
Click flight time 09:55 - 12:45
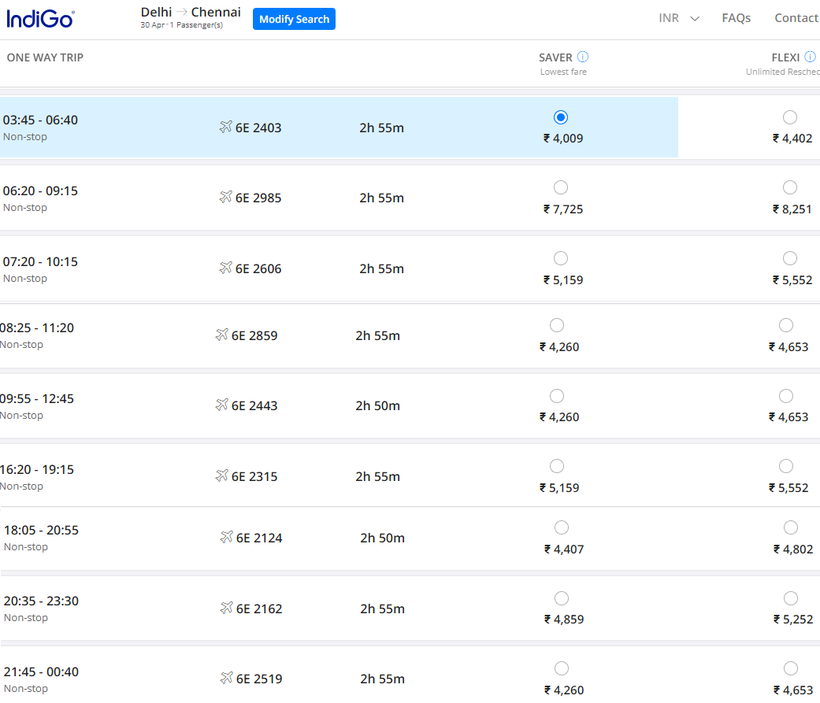point(37,399)
